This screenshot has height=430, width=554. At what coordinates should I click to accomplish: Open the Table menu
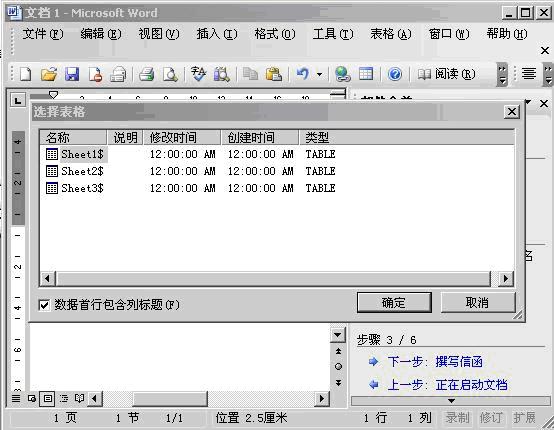(x=391, y=34)
